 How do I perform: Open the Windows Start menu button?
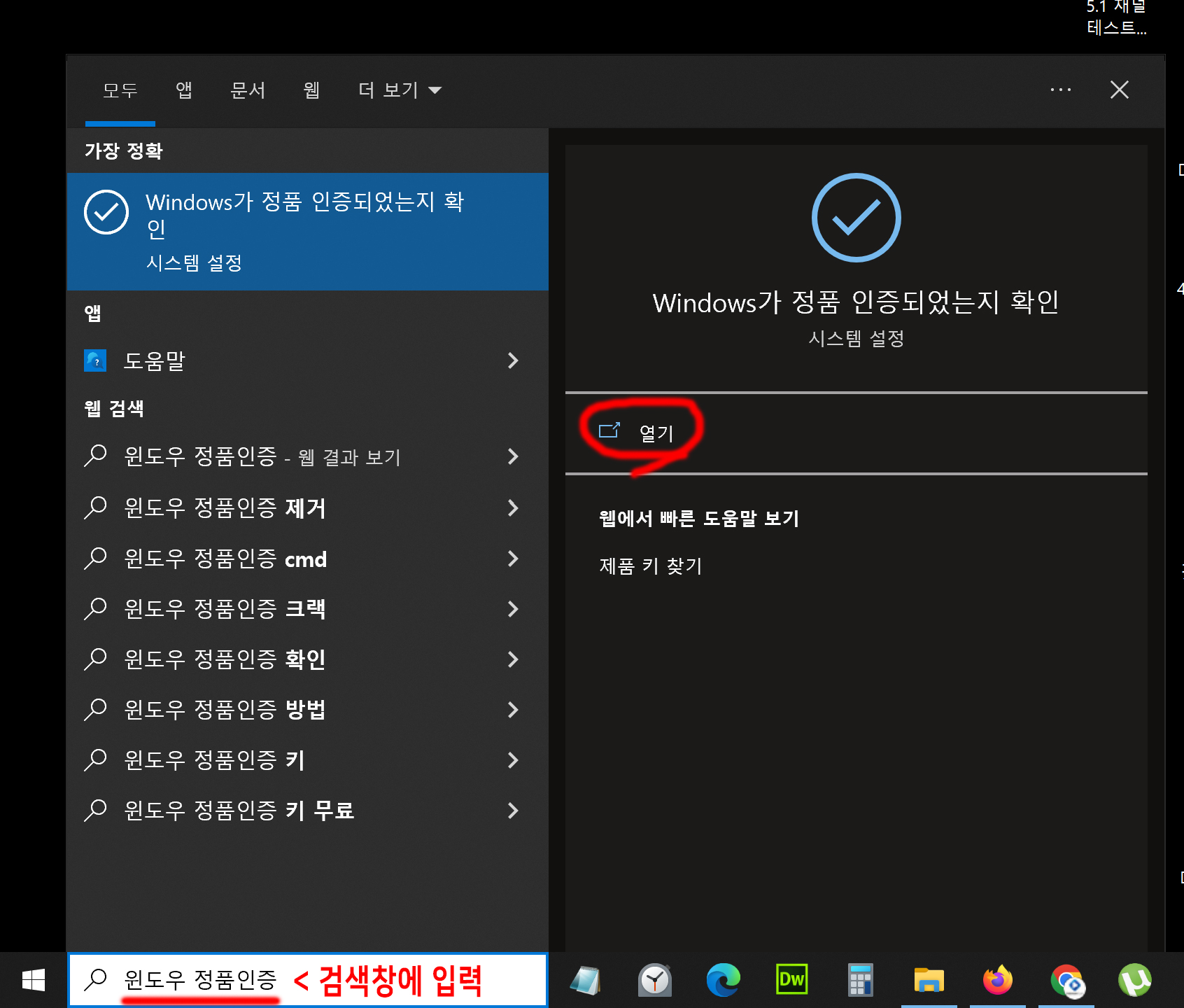point(34,980)
